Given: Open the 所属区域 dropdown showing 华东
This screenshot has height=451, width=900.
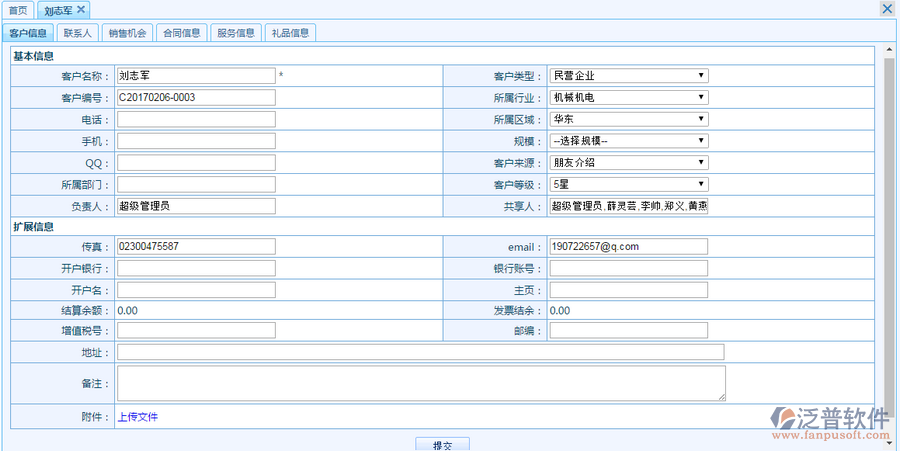Looking at the screenshot, I should pos(629,119).
